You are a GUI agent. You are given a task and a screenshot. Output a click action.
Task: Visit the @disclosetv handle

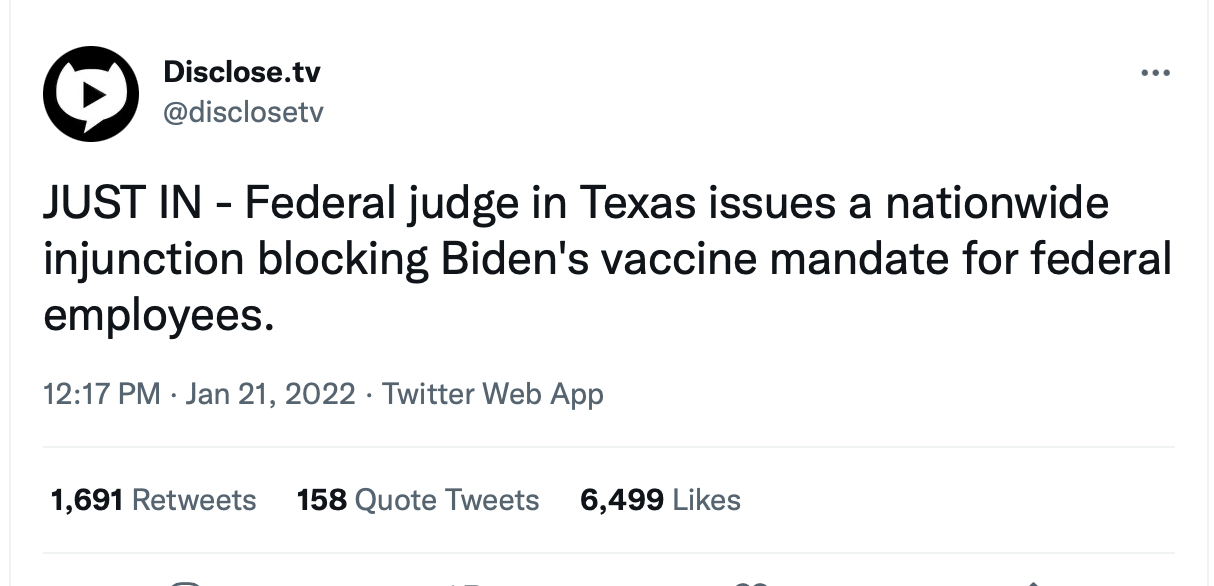point(243,112)
